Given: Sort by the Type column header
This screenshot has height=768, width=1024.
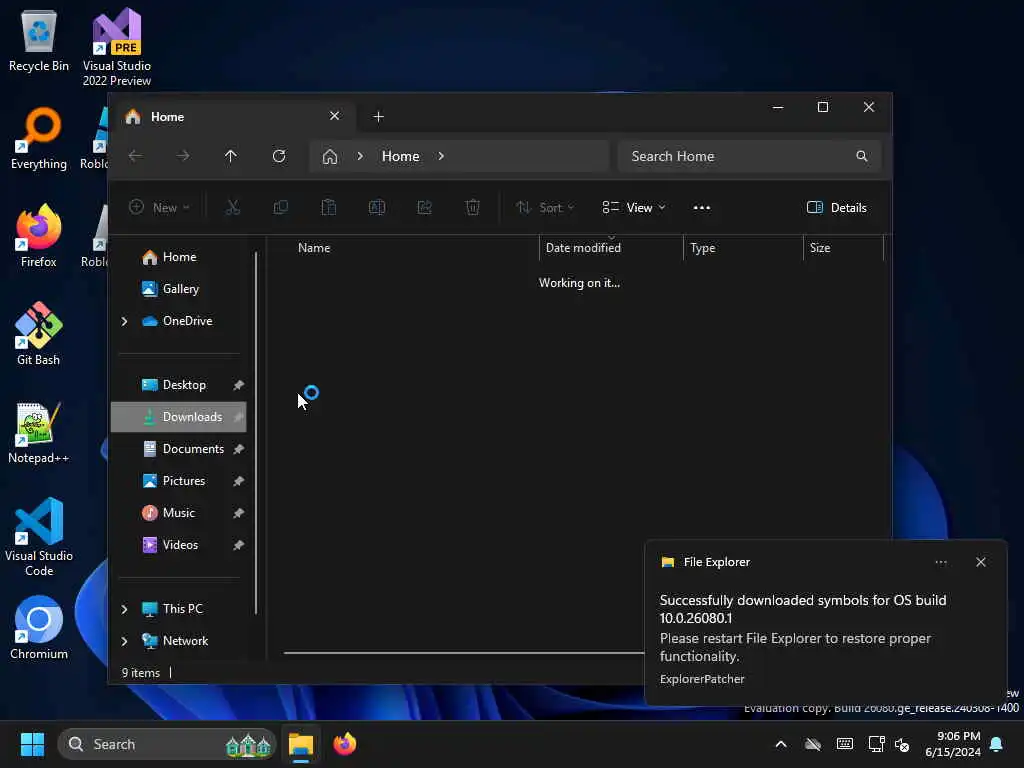Looking at the screenshot, I should [x=743, y=248].
